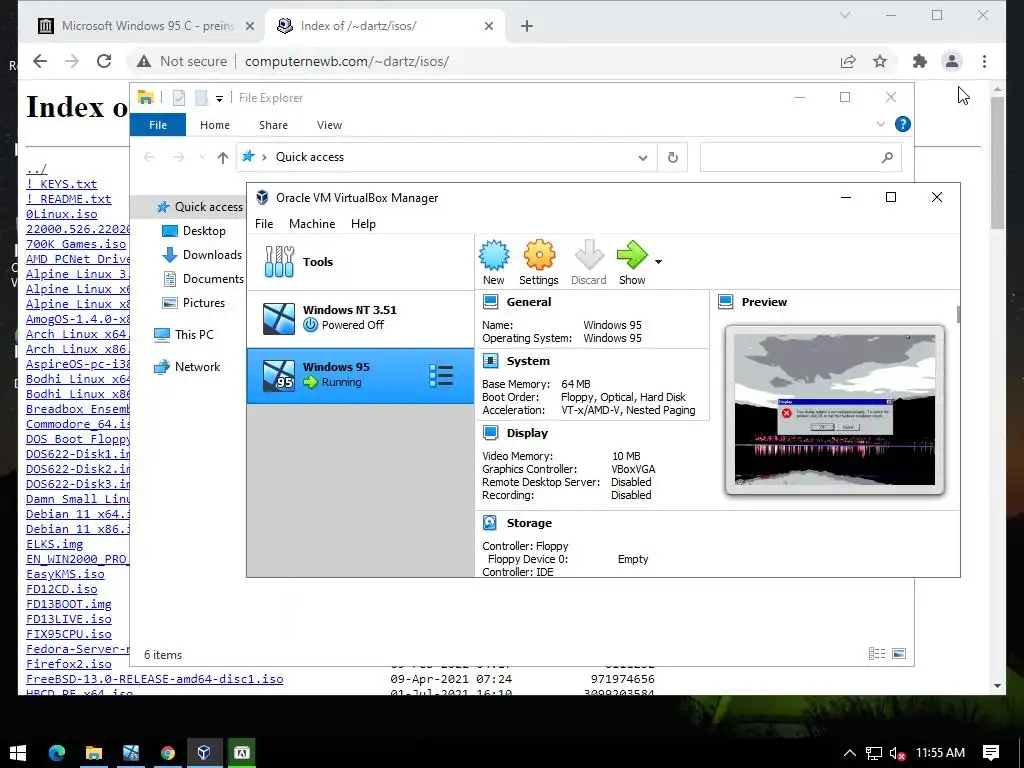1024x768 pixels.
Task: Launch Microsoft Edge from the taskbar
Action: pyautogui.click(x=57, y=753)
